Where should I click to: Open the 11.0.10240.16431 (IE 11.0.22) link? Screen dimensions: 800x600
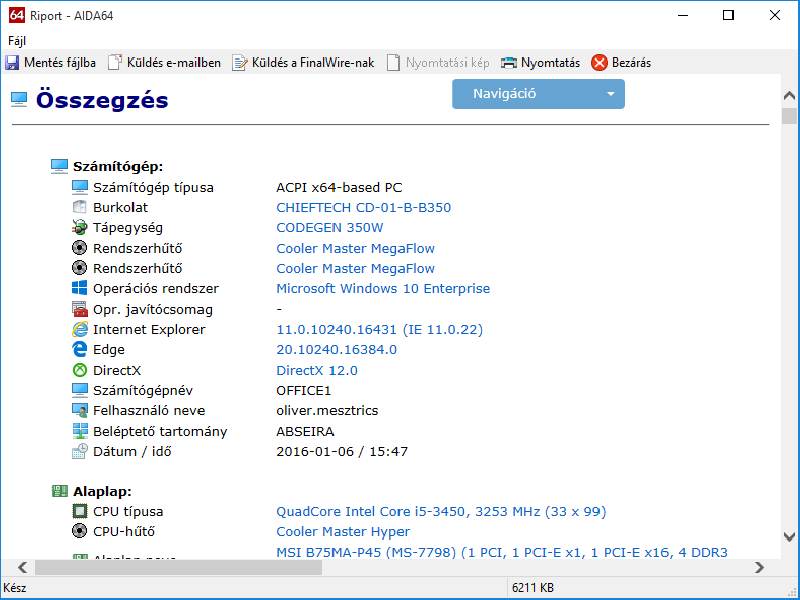point(379,330)
